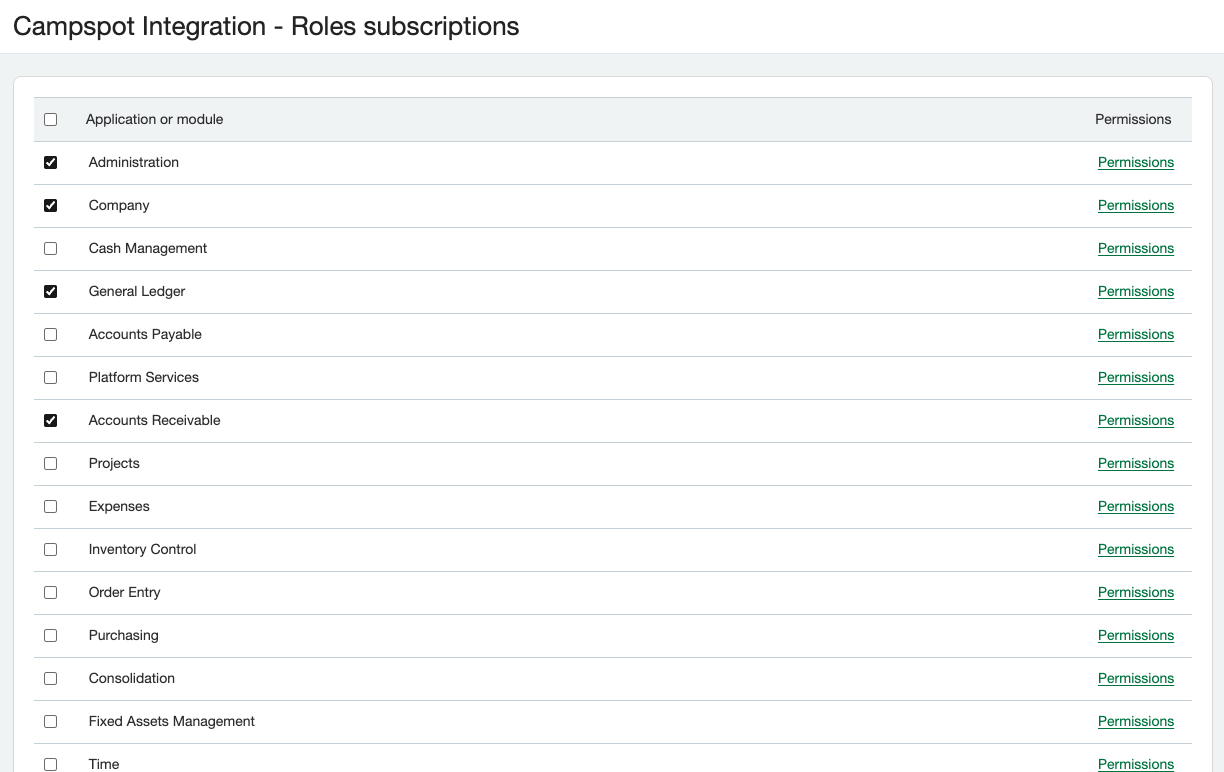Uncheck the Accounts Receivable checkbox
The height and width of the screenshot is (772, 1224).
click(x=51, y=420)
